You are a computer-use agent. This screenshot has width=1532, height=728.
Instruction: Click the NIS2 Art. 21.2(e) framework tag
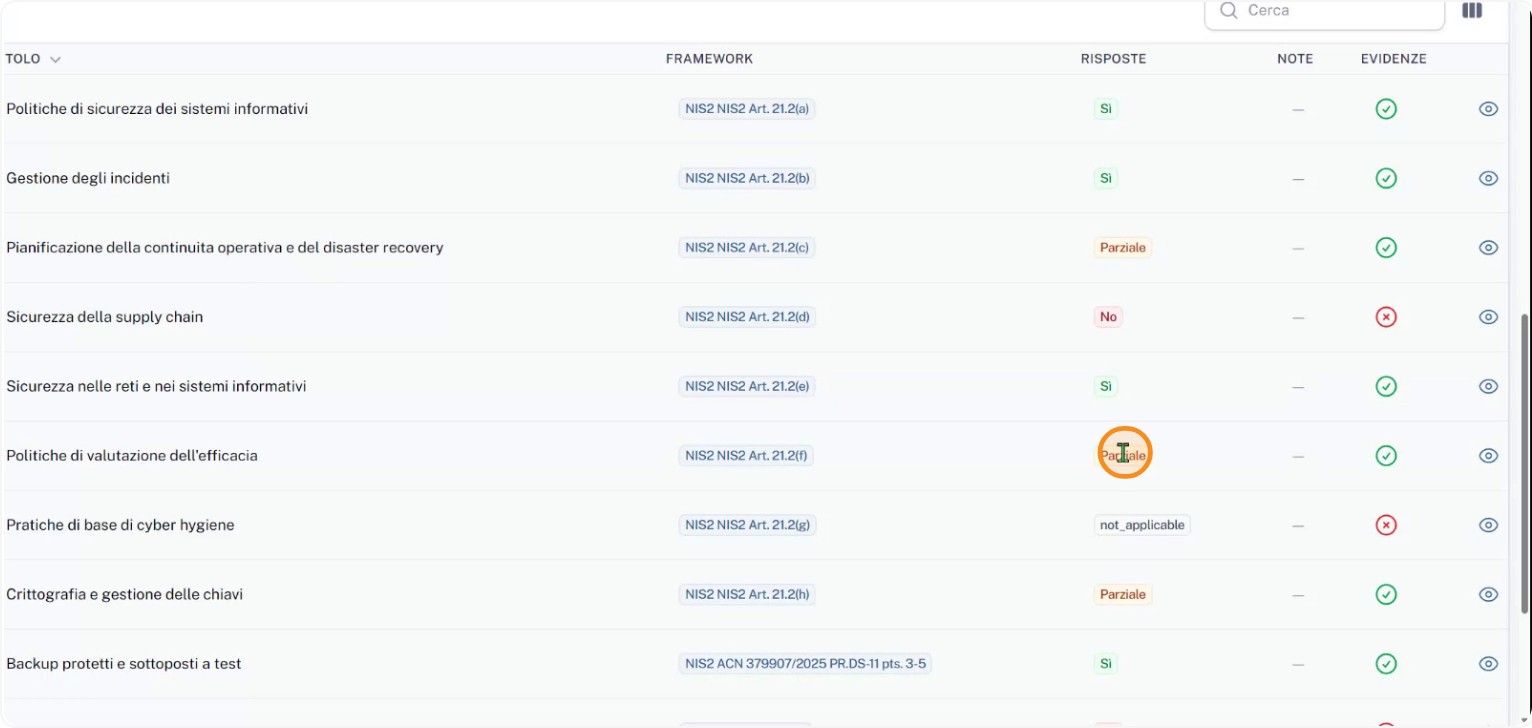click(746, 386)
